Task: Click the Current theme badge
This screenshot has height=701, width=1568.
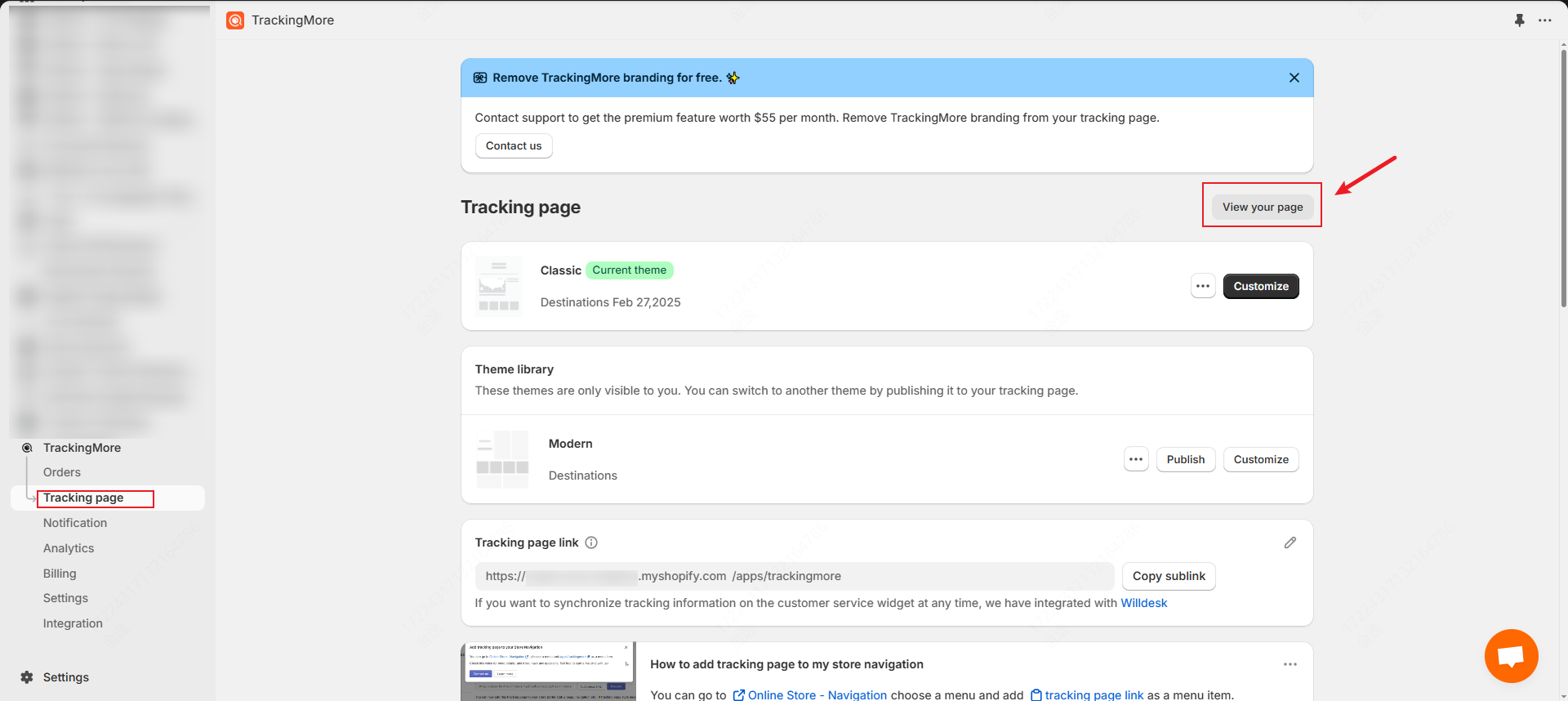Action: click(629, 270)
